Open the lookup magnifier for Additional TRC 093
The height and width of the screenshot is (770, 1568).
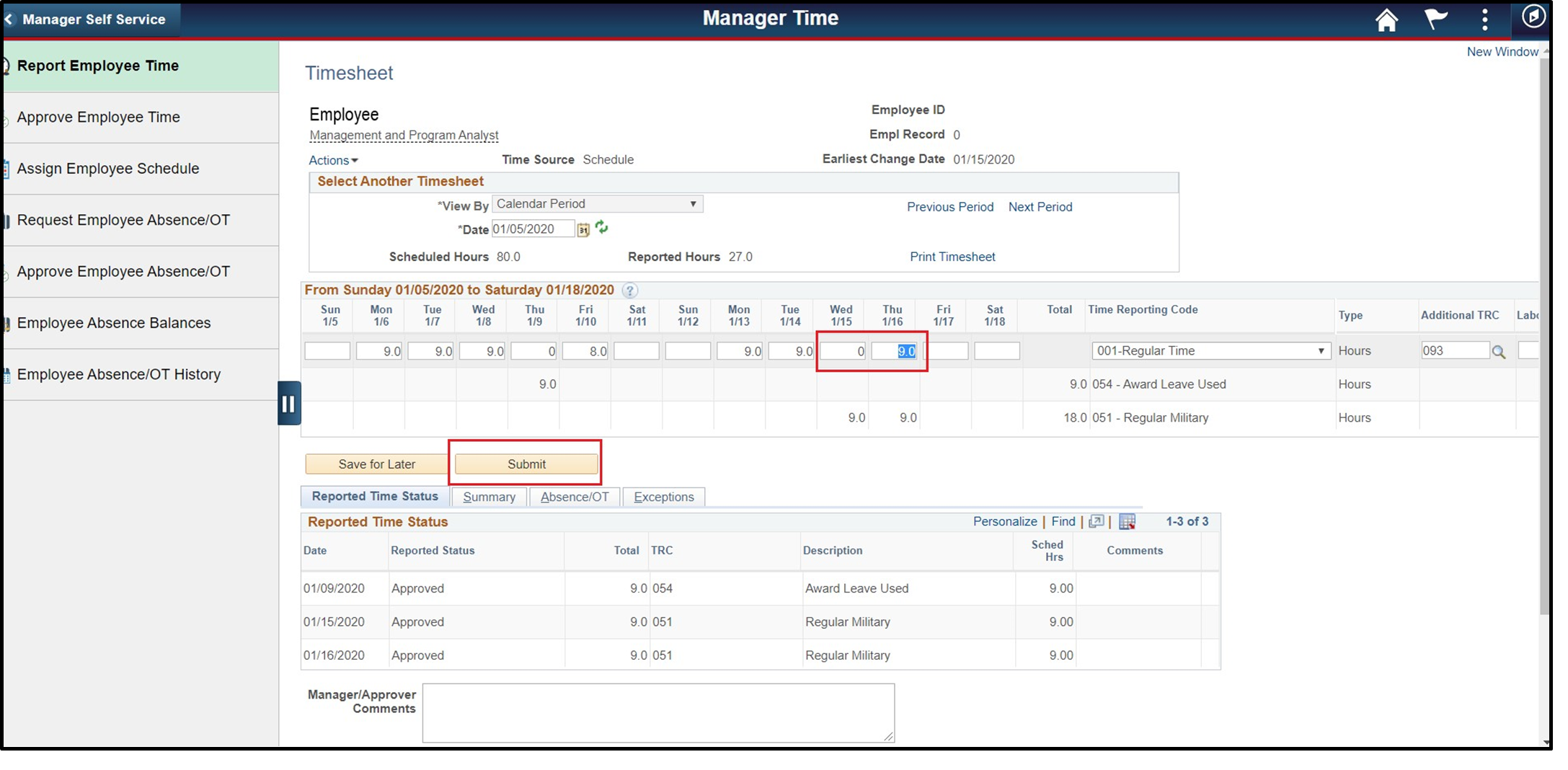click(1500, 350)
